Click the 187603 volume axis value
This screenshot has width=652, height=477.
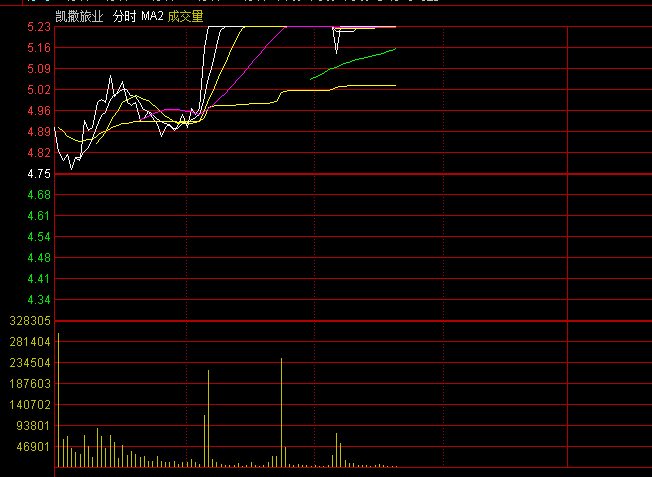[30, 383]
